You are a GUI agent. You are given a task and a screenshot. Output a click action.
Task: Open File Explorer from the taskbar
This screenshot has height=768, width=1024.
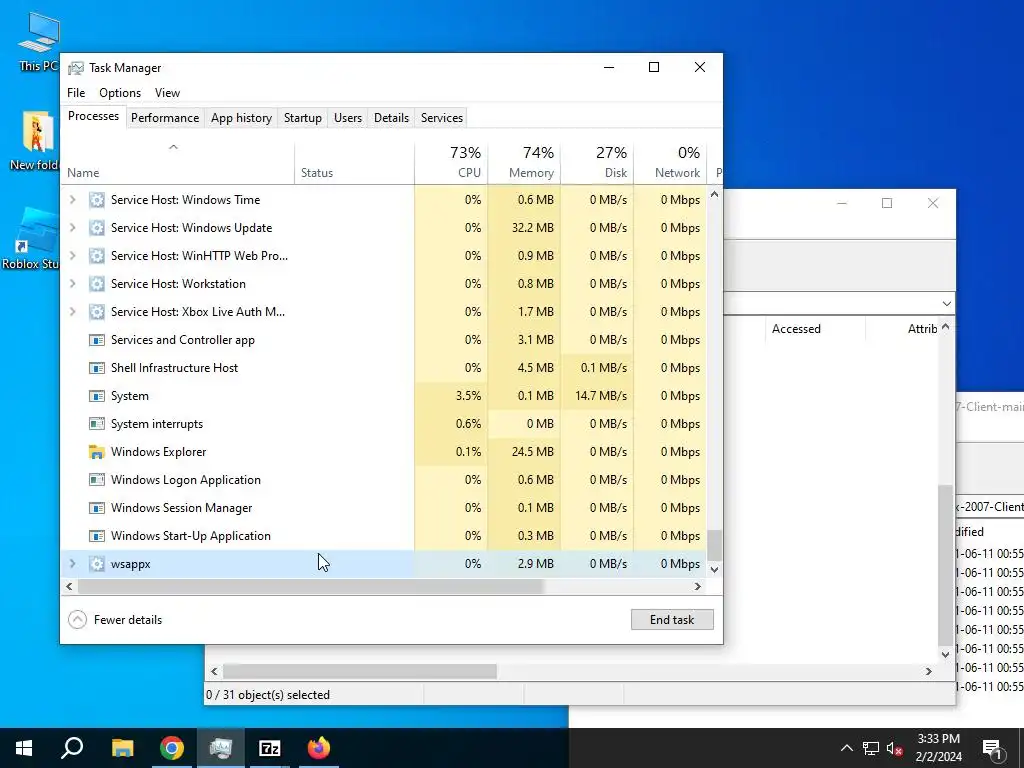[122, 748]
